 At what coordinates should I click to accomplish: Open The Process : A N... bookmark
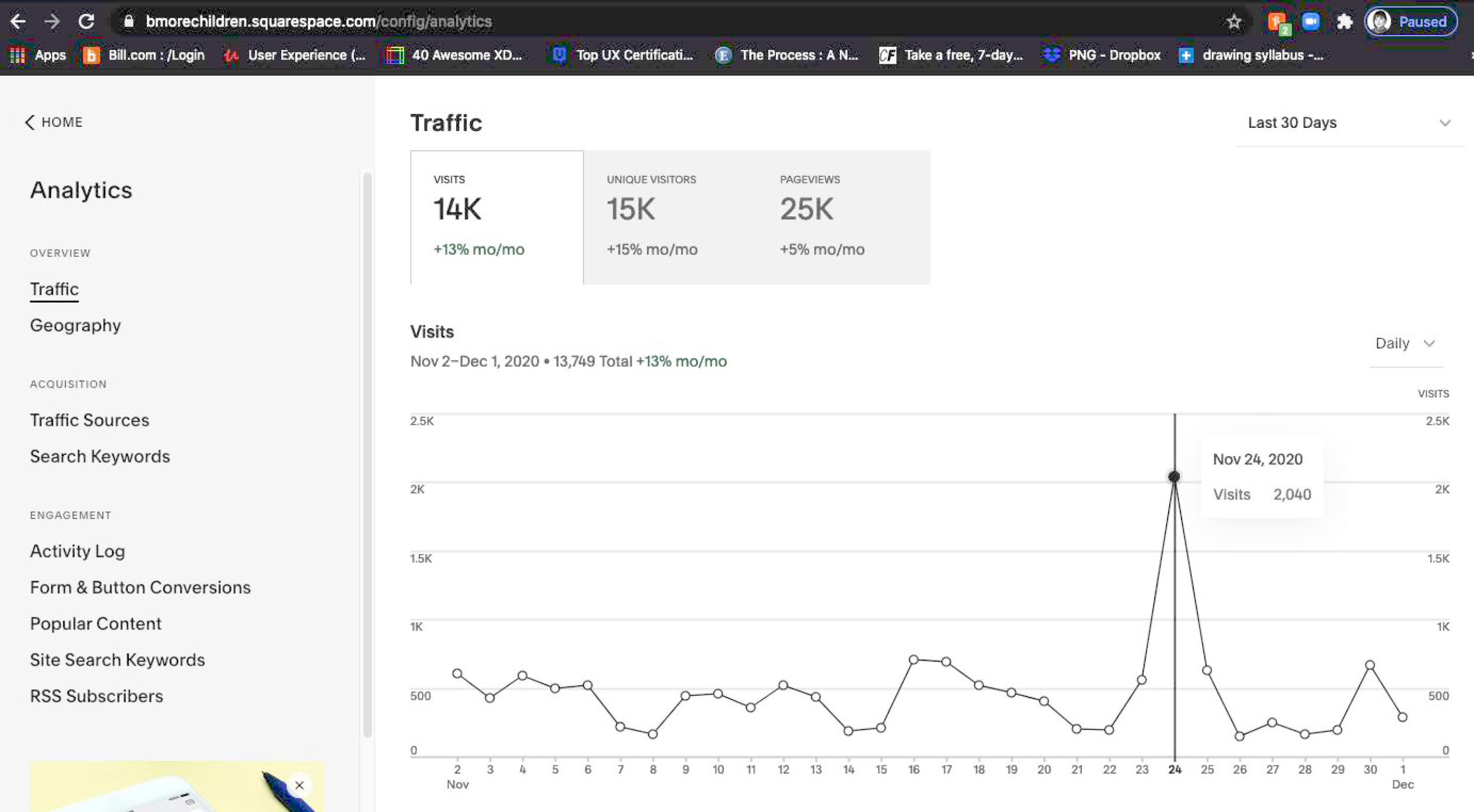(787, 55)
